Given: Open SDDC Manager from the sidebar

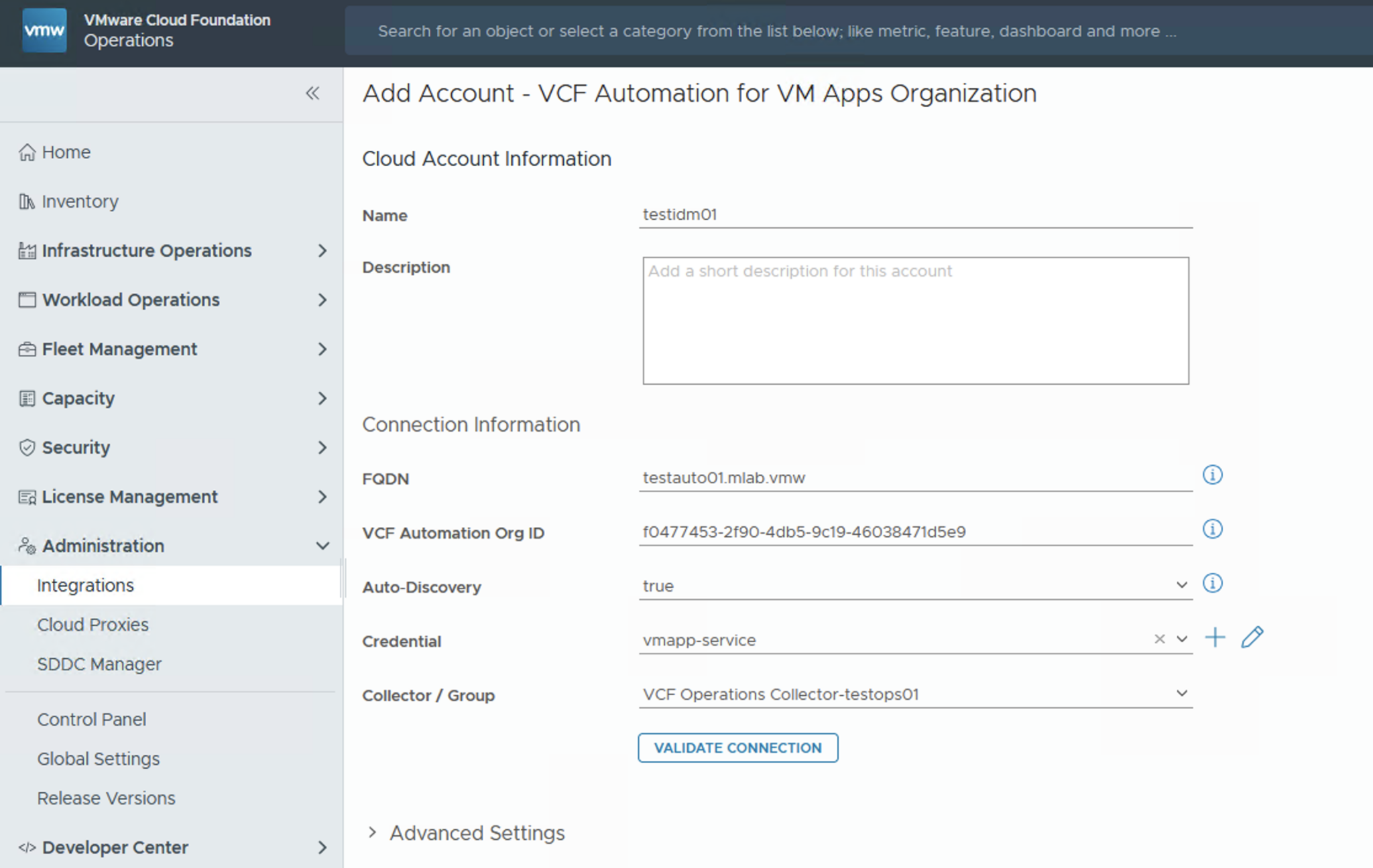Looking at the screenshot, I should pyautogui.click(x=99, y=664).
